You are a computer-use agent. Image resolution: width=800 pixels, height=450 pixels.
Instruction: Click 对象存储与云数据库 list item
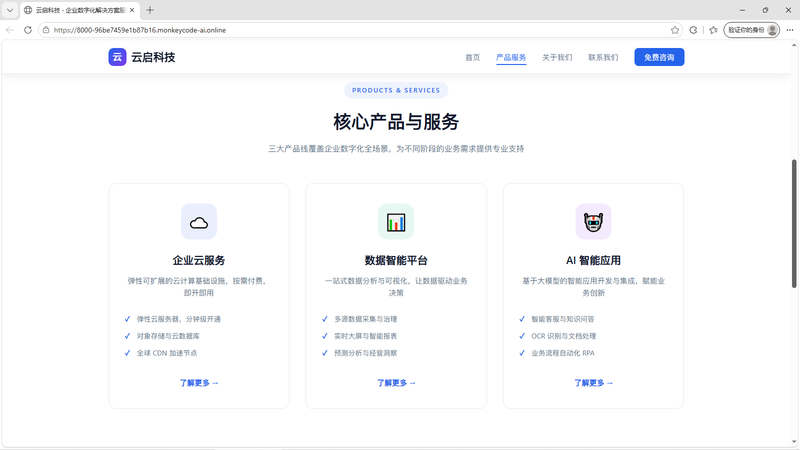point(168,336)
